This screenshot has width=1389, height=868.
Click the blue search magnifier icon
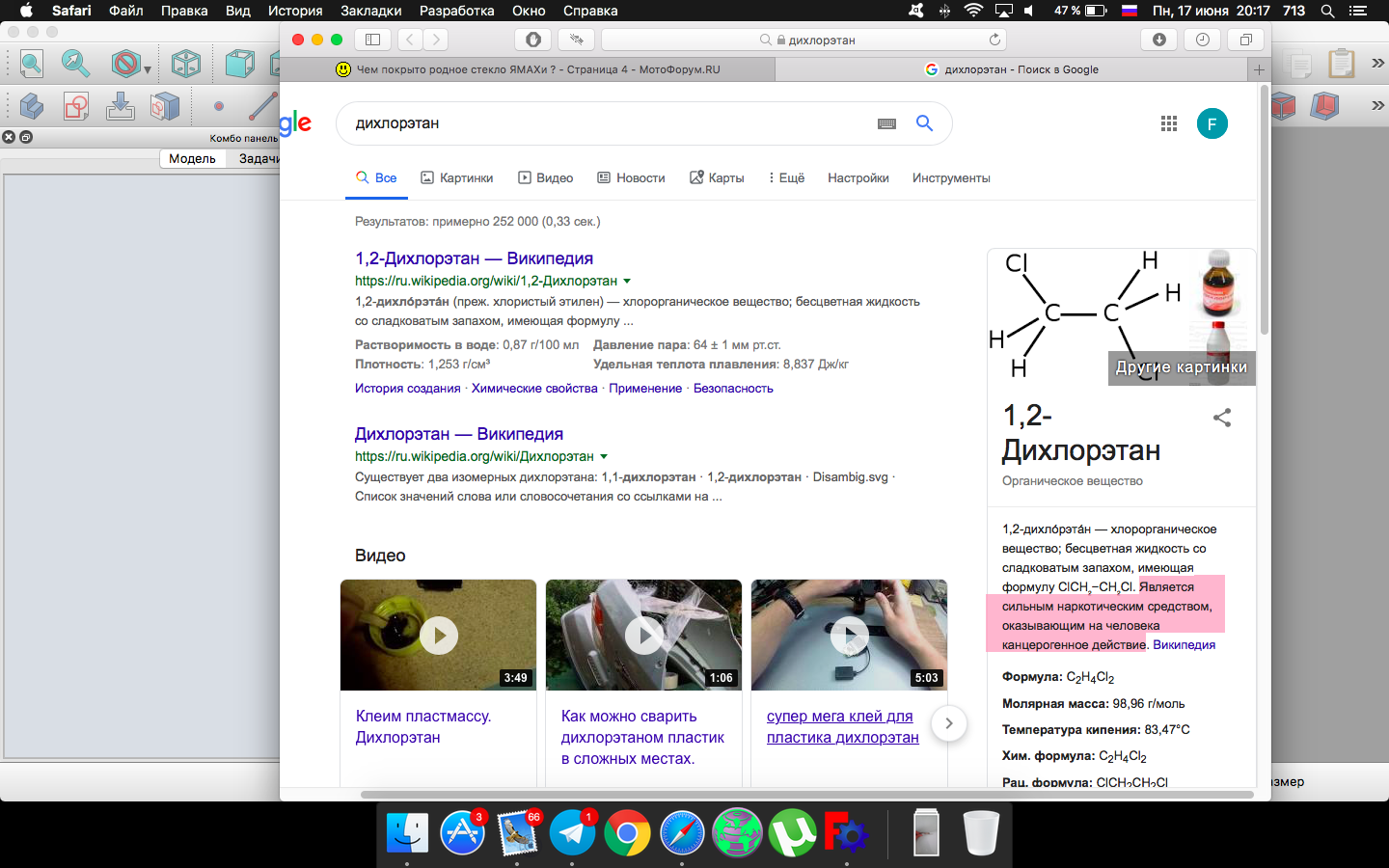924,123
